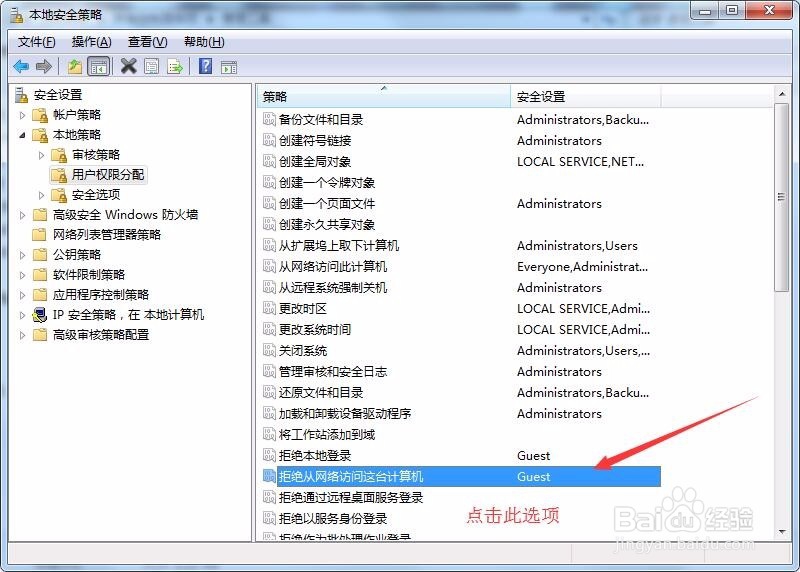The width and height of the screenshot is (800, 572).
Task: Select the 管理审核和安全日志 policy
Action: click(x=333, y=371)
